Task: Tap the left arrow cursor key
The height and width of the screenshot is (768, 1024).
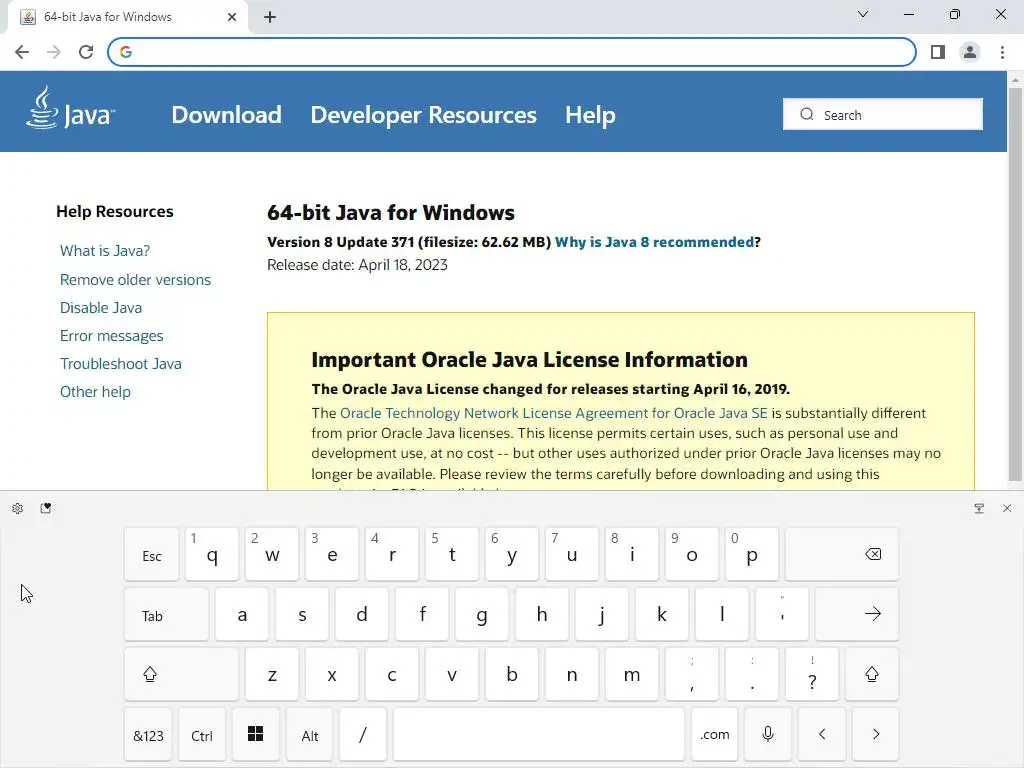Action: (822, 735)
